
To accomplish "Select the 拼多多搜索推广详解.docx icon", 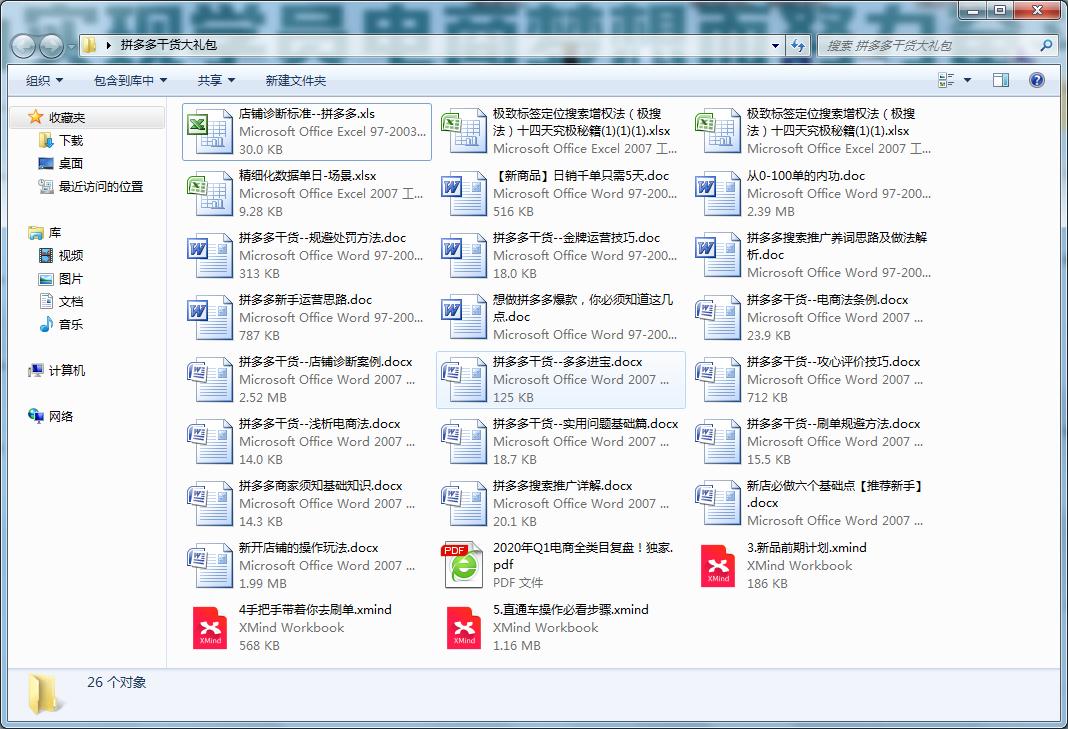I will pos(464,503).
